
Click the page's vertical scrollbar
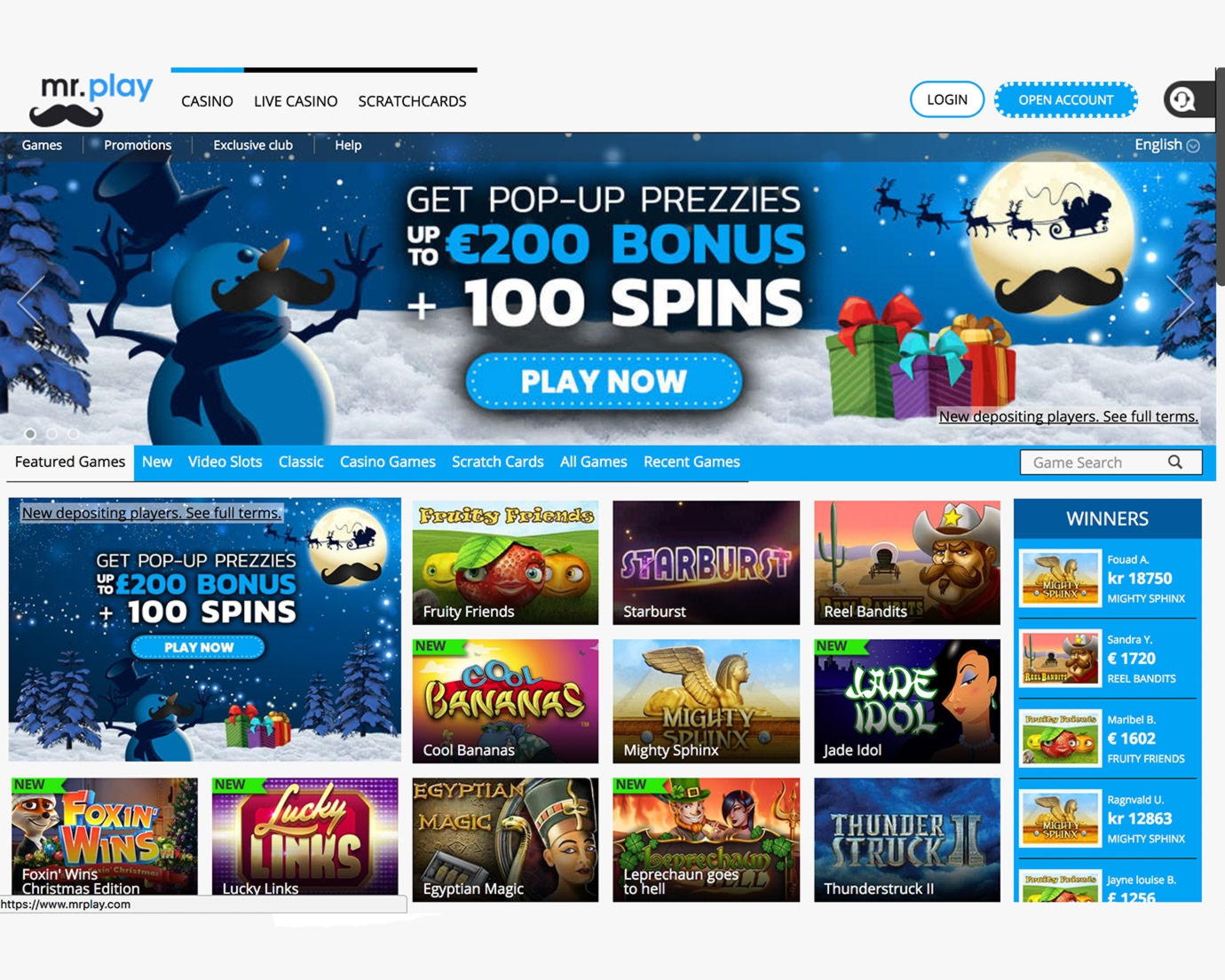click(x=1221, y=178)
